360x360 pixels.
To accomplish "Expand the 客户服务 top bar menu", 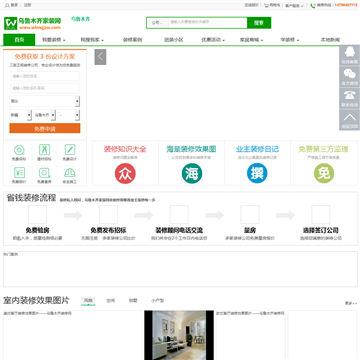I will [294, 6].
